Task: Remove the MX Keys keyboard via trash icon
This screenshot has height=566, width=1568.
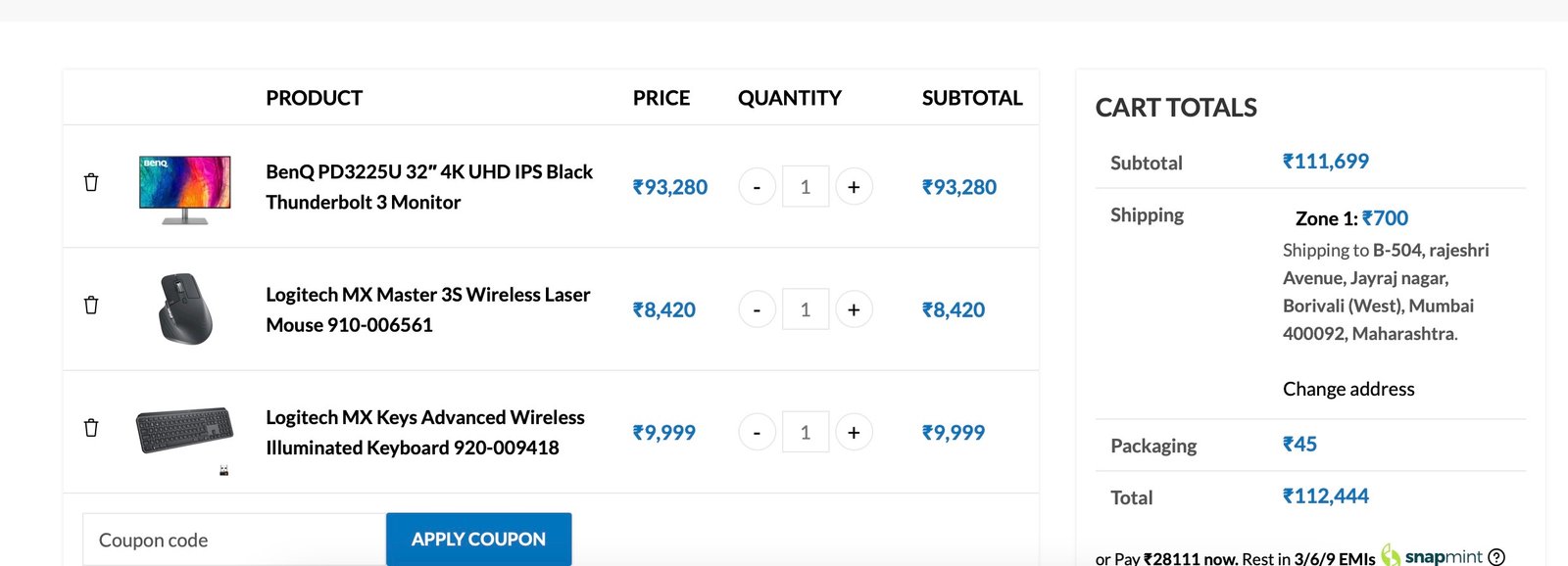Action: [x=91, y=427]
